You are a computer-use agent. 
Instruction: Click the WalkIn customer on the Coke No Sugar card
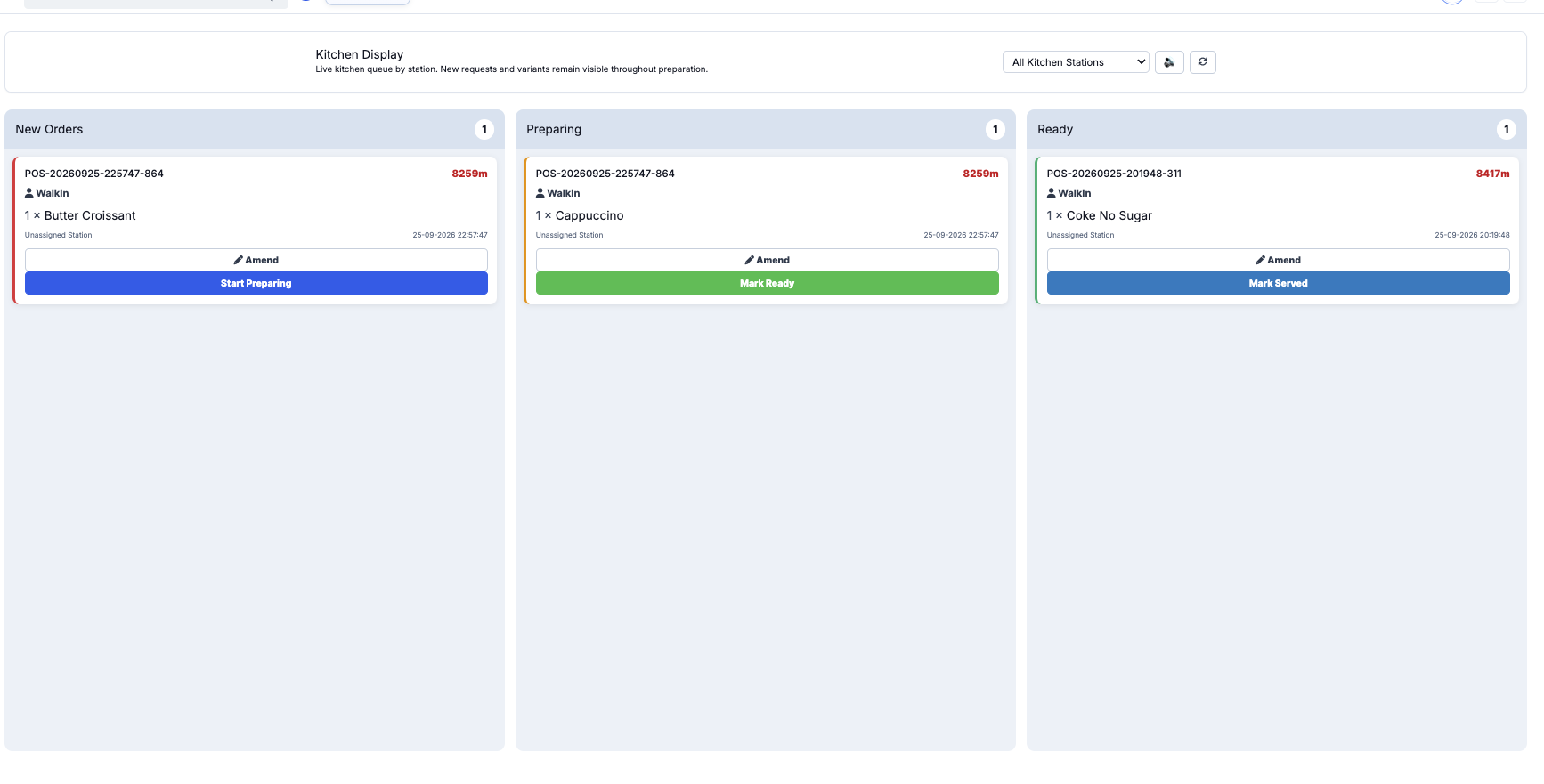pyautogui.click(x=1069, y=193)
